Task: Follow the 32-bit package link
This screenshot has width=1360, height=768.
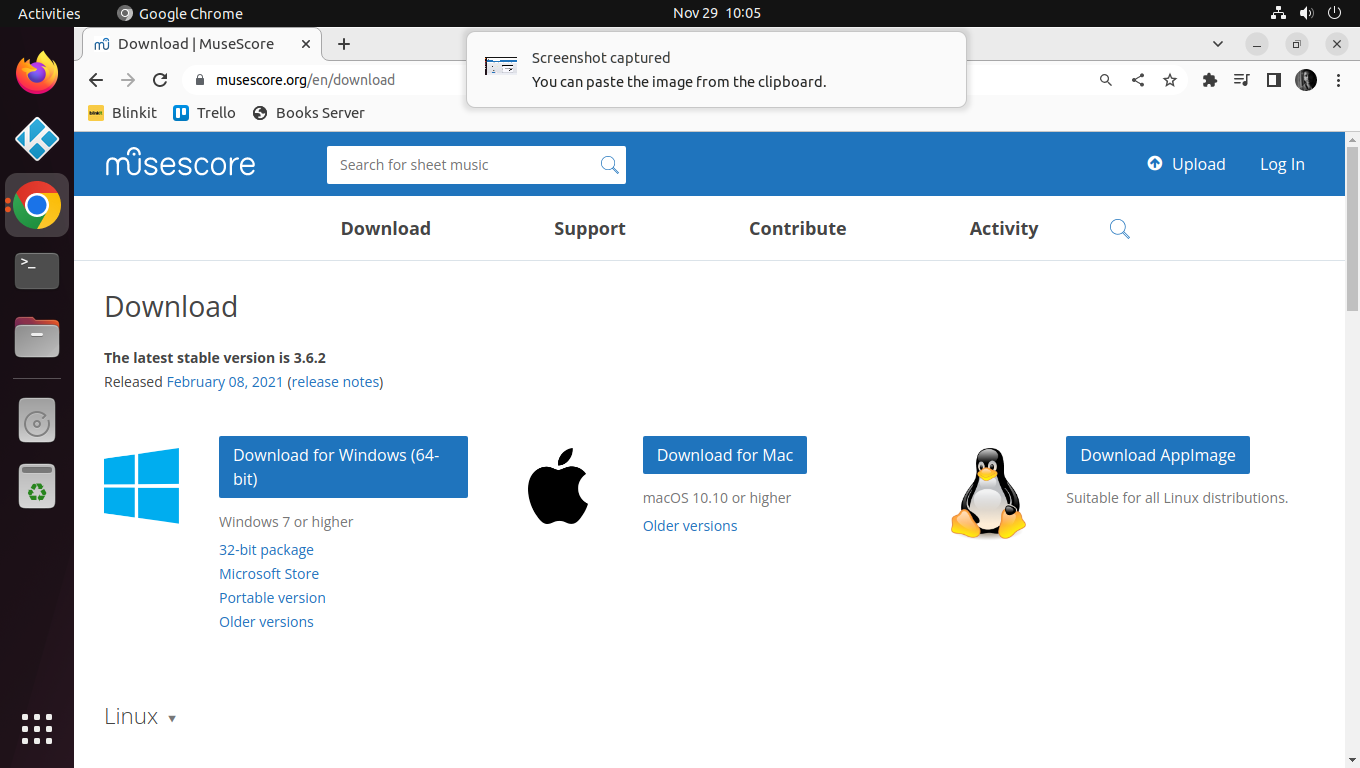Action: click(x=266, y=549)
